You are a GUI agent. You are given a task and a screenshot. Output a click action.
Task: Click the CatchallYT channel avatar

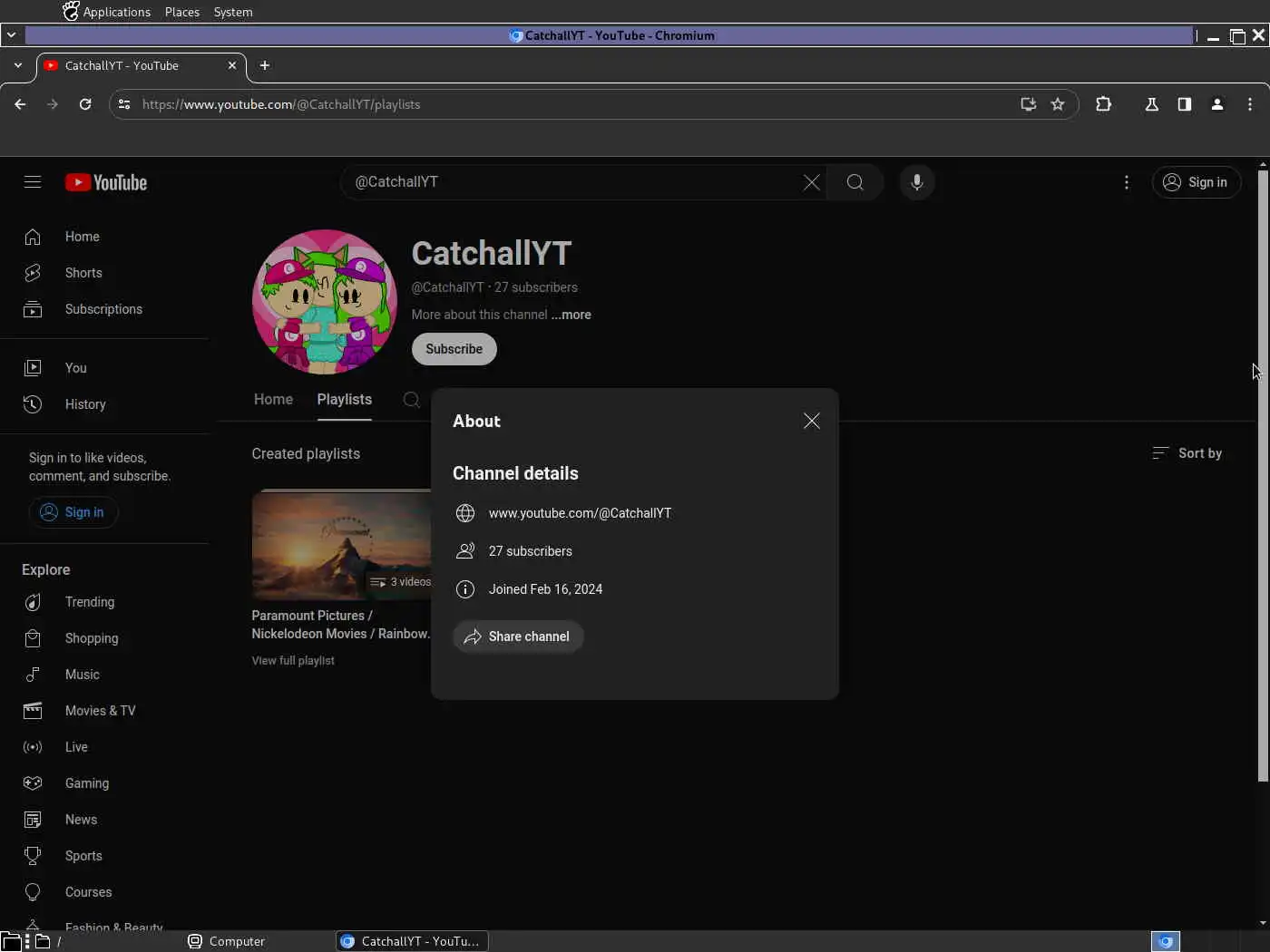(x=325, y=302)
